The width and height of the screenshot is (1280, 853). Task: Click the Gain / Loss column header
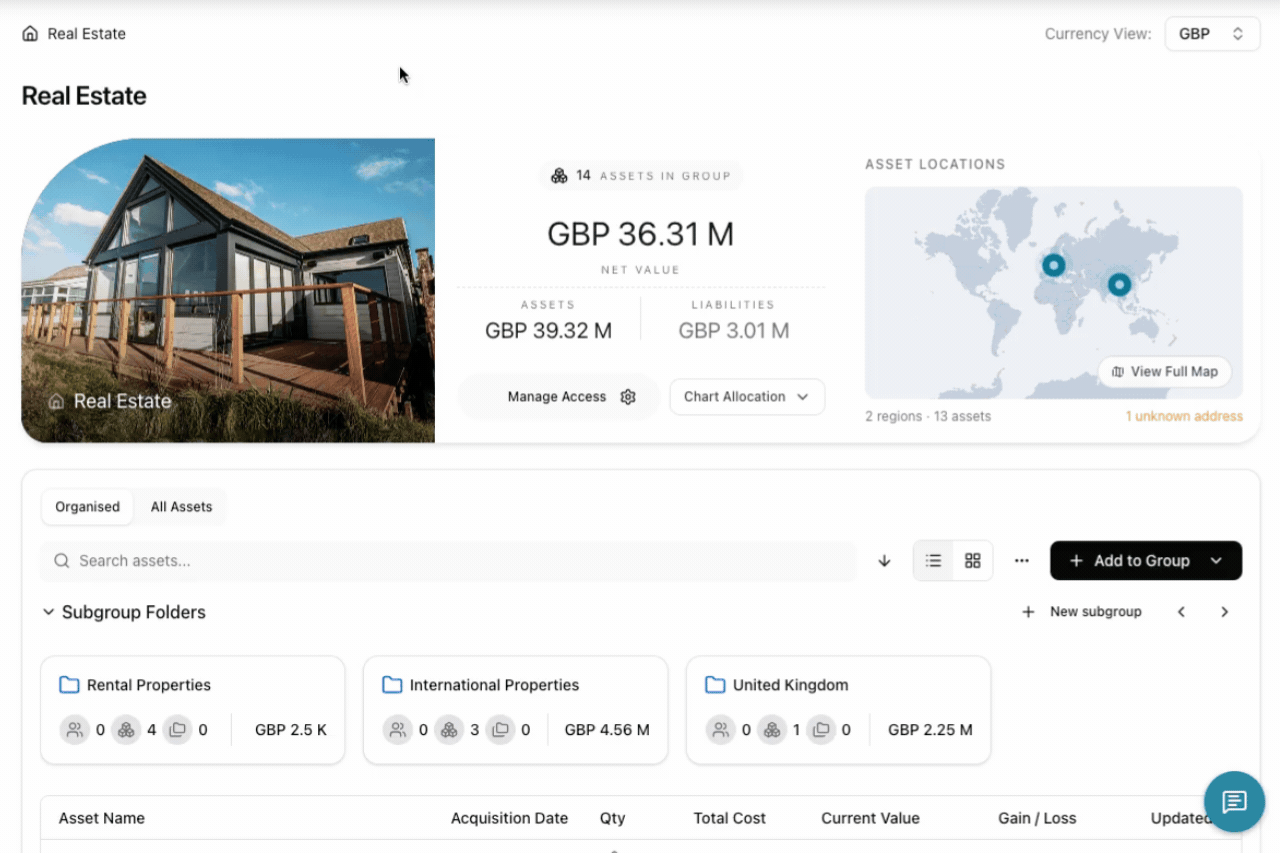[x=1037, y=818]
